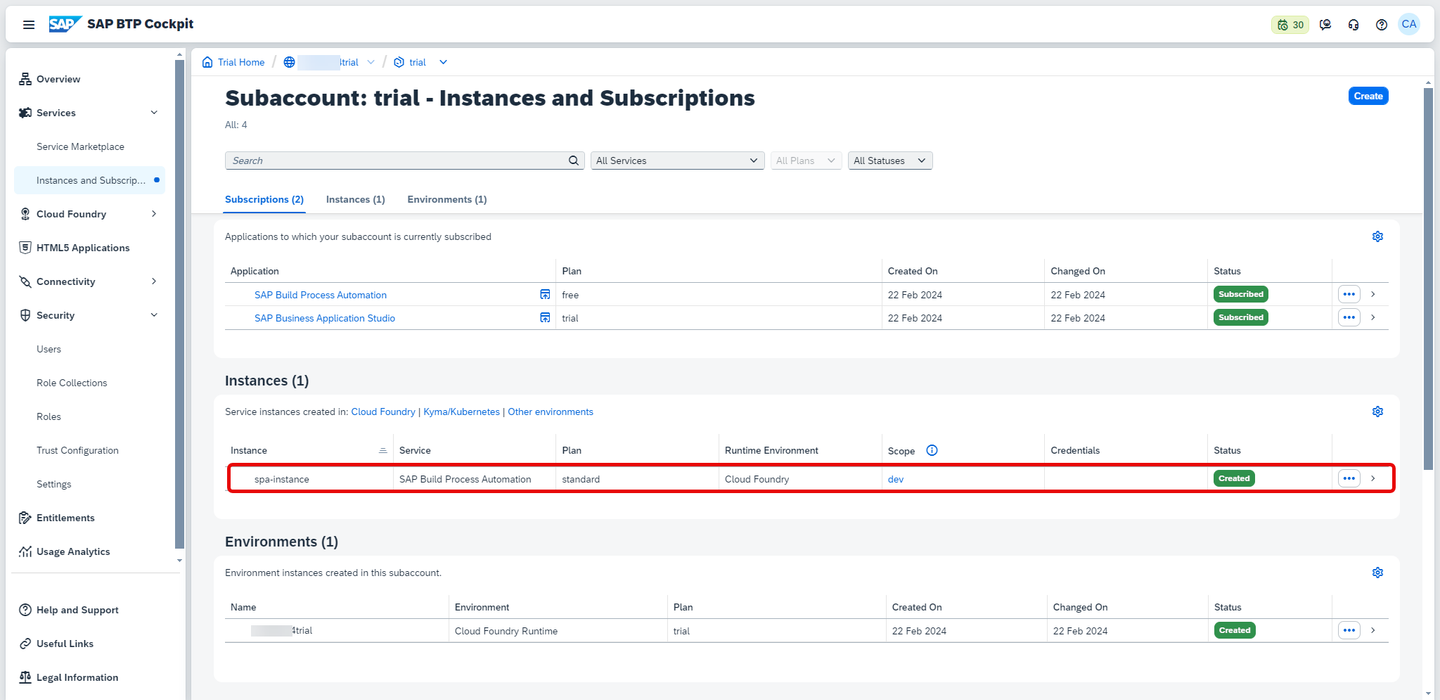Open the question mark help icon
Viewport: 1440px width, 700px height.
tap(1382, 25)
